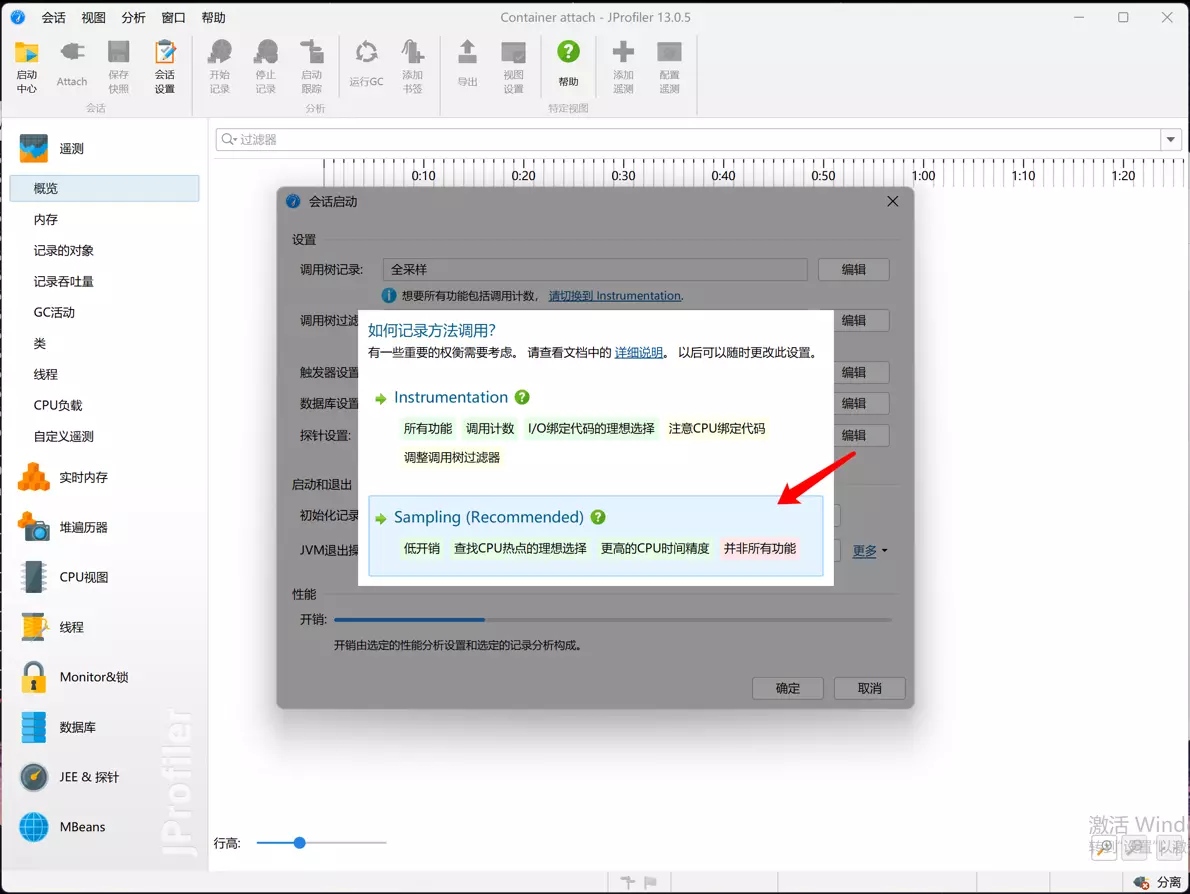Viewport: 1190px width, 894px height.
Task: Choose the Sampling (Recommended) option
Action: click(488, 517)
